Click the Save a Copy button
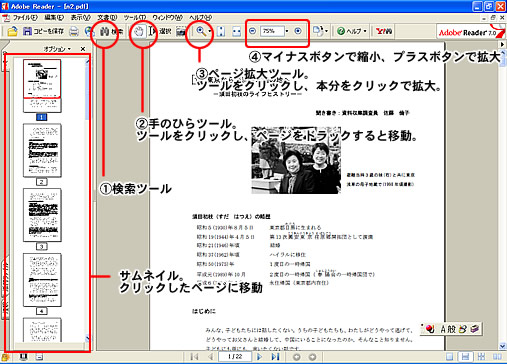The height and width of the screenshot is (364, 507). pos(43,31)
